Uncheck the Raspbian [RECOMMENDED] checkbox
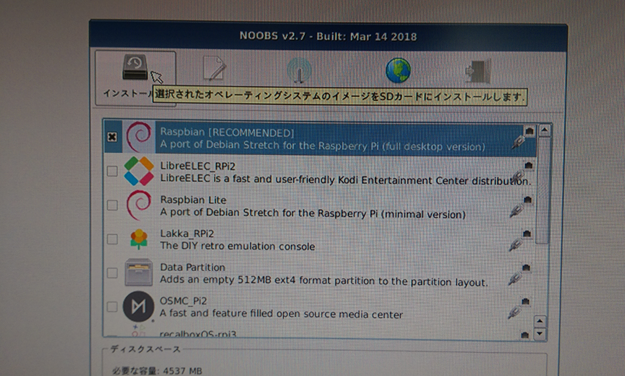 click(x=112, y=137)
